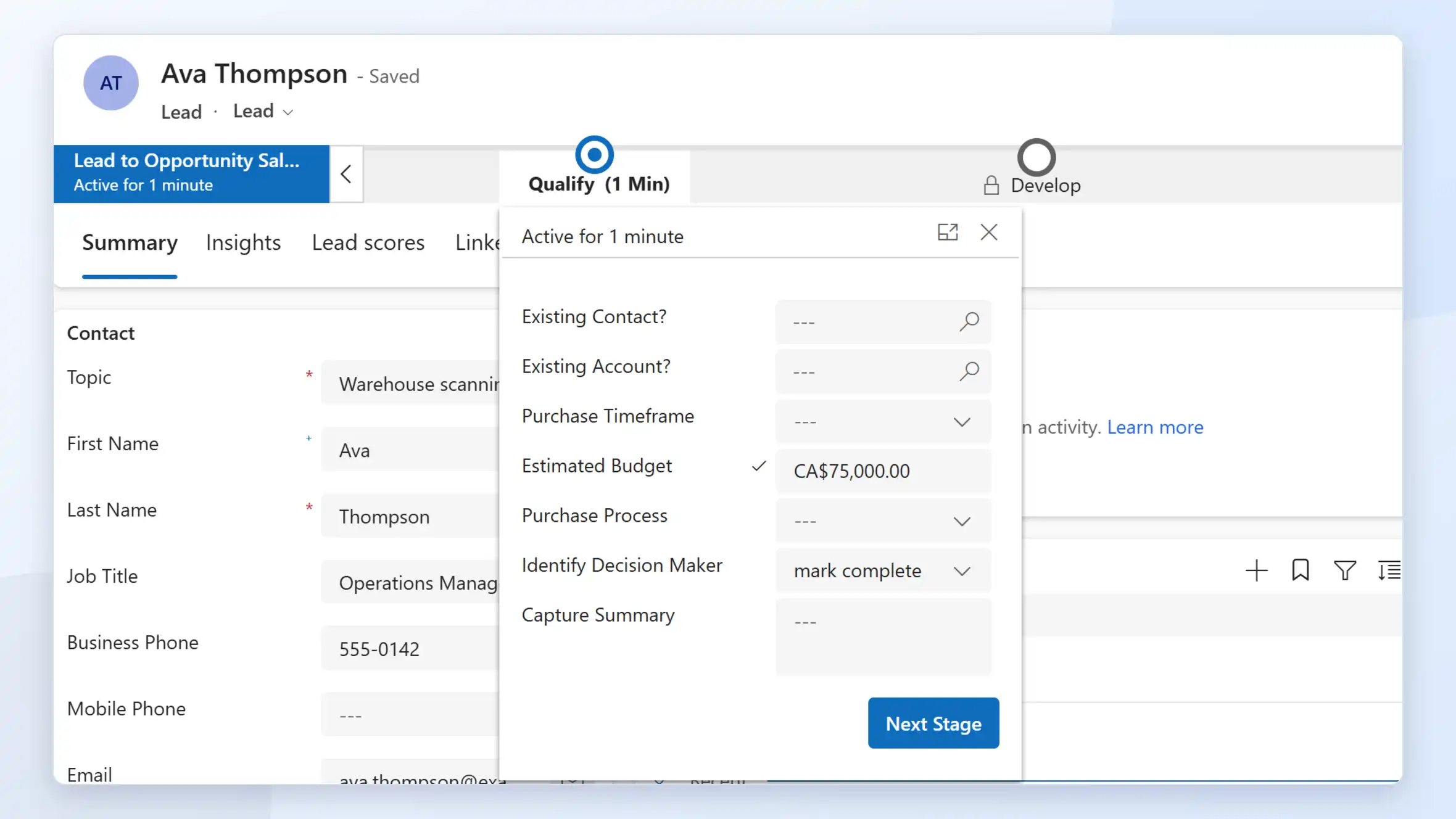The height and width of the screenshot is (819, 1456).
Task: Select the Qualify stage circle
Action: tap(594, 154)
